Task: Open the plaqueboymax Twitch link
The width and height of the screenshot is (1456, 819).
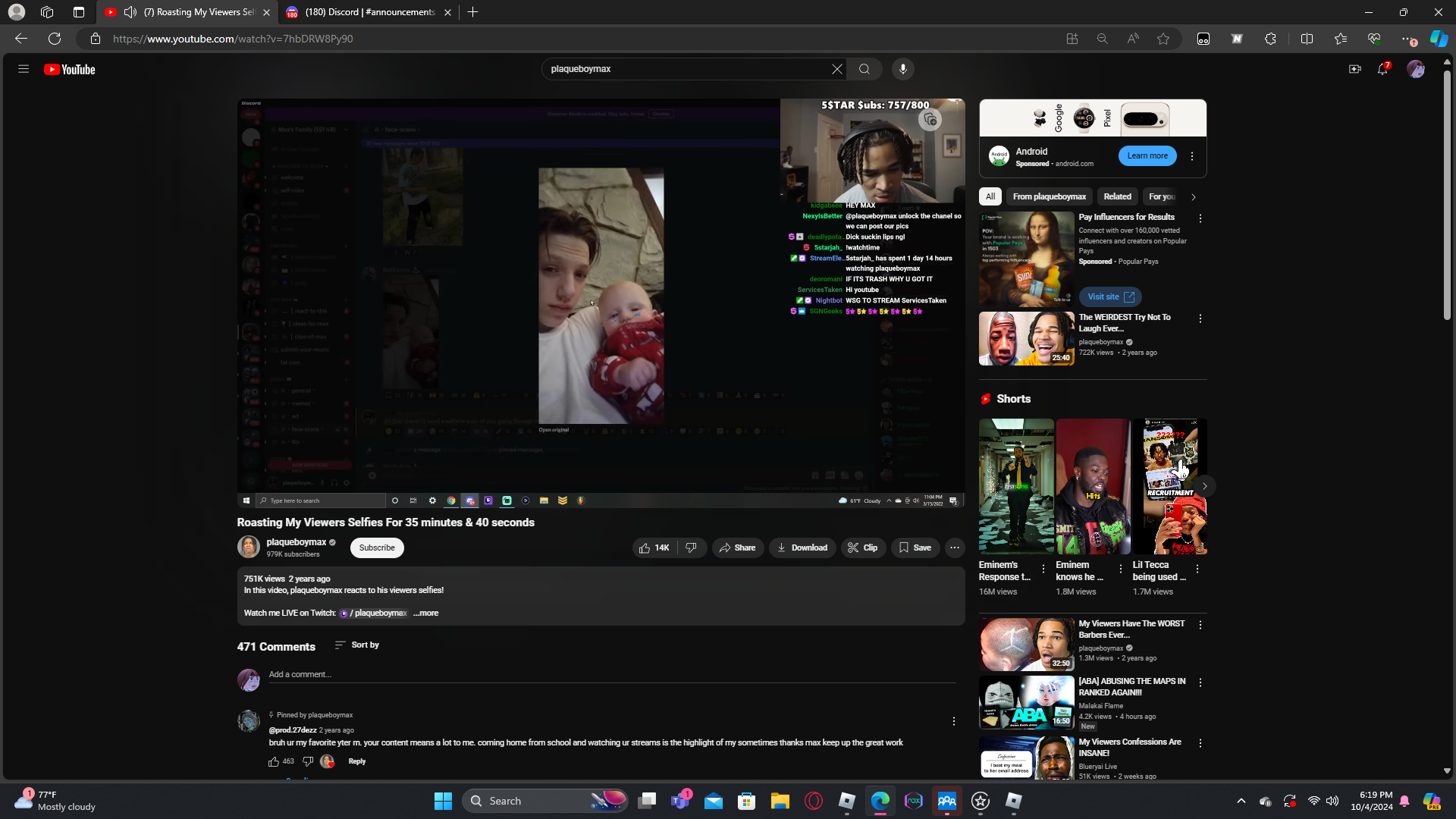Action: click(374, 613)
